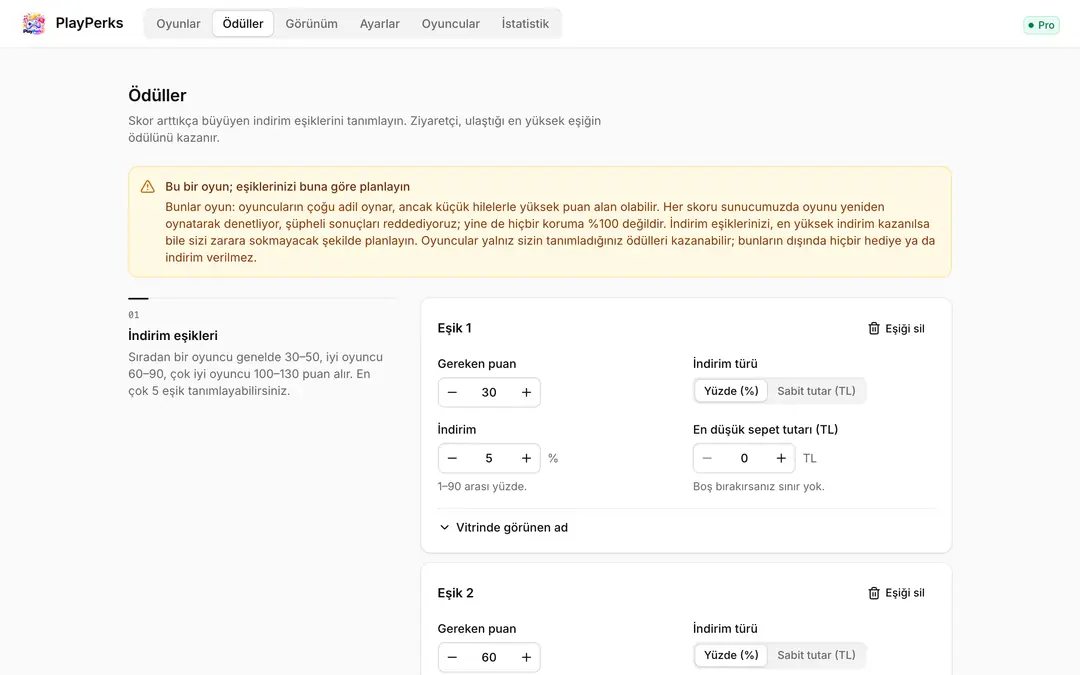Go to the Görünüm tab

coord(311,23)
